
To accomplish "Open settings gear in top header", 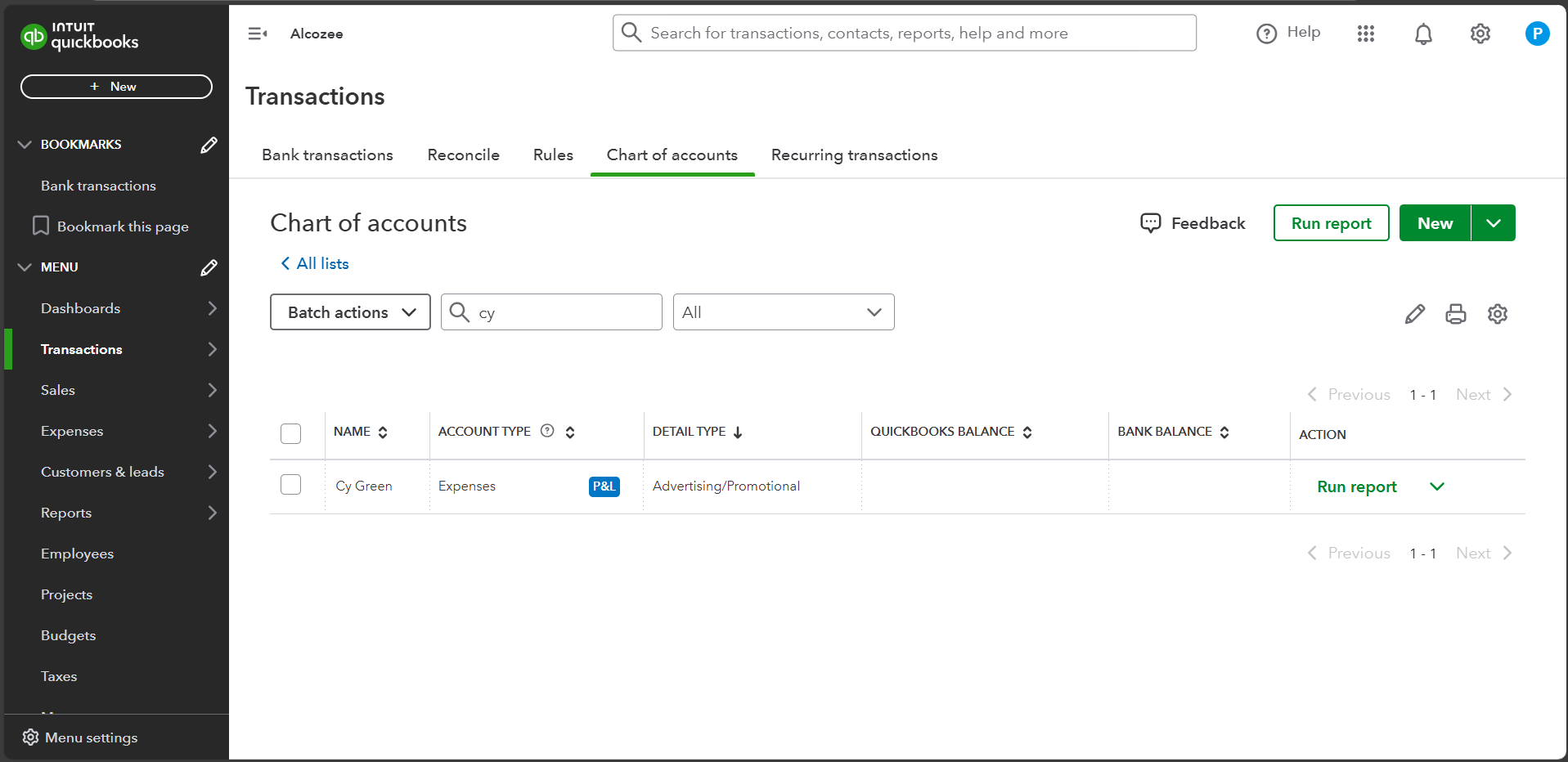I will pos(1480,34).
